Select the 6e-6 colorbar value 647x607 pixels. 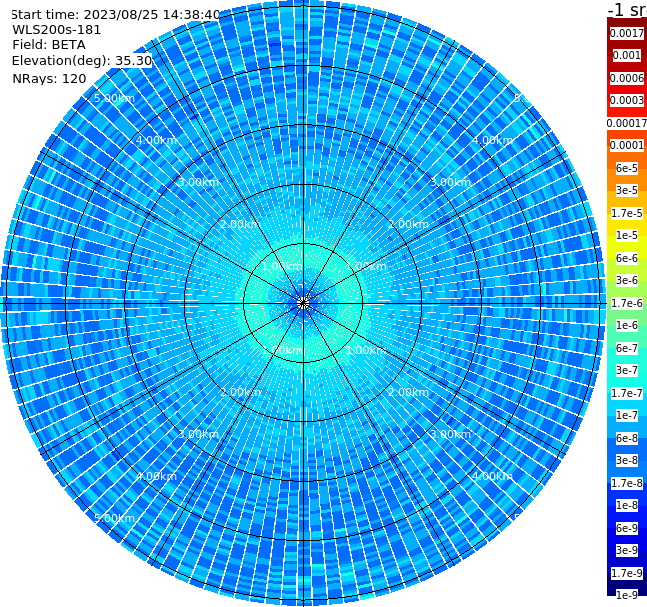[x=627, y=258]
